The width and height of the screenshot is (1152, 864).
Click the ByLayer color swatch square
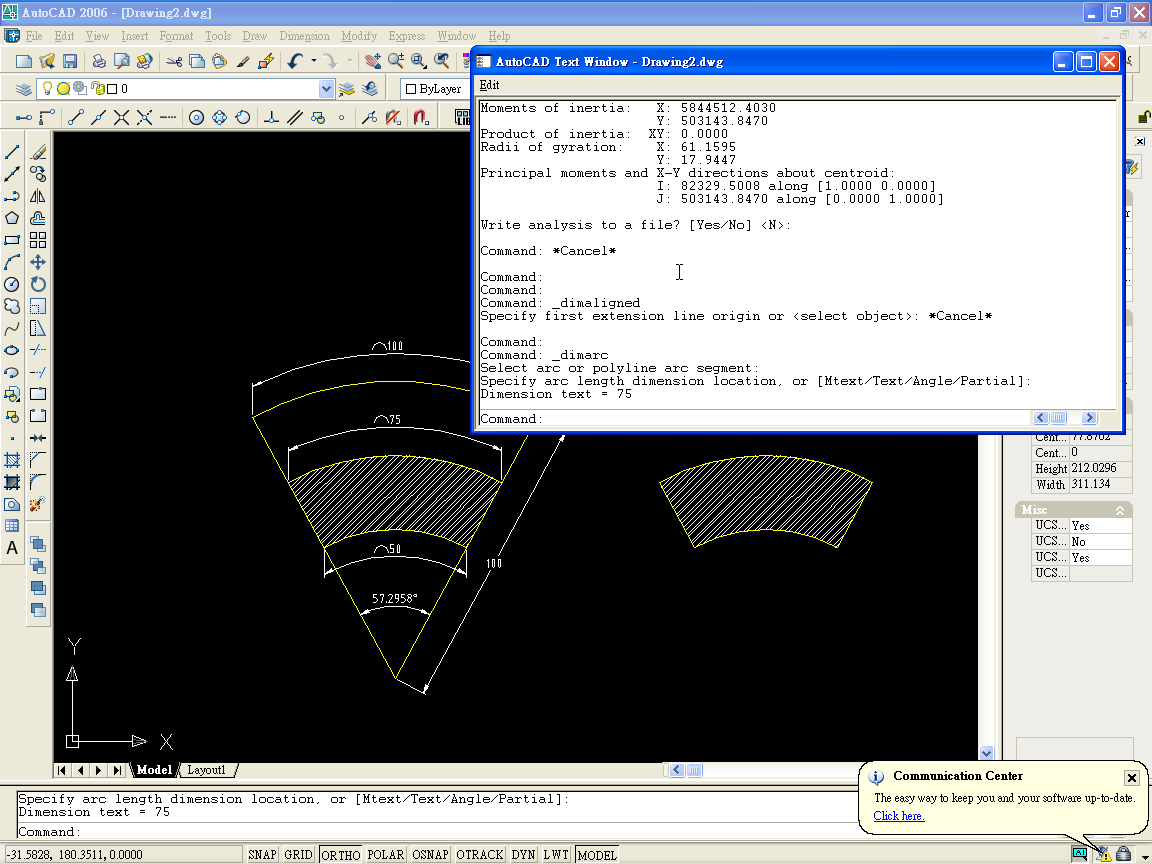tap(411, 89)
